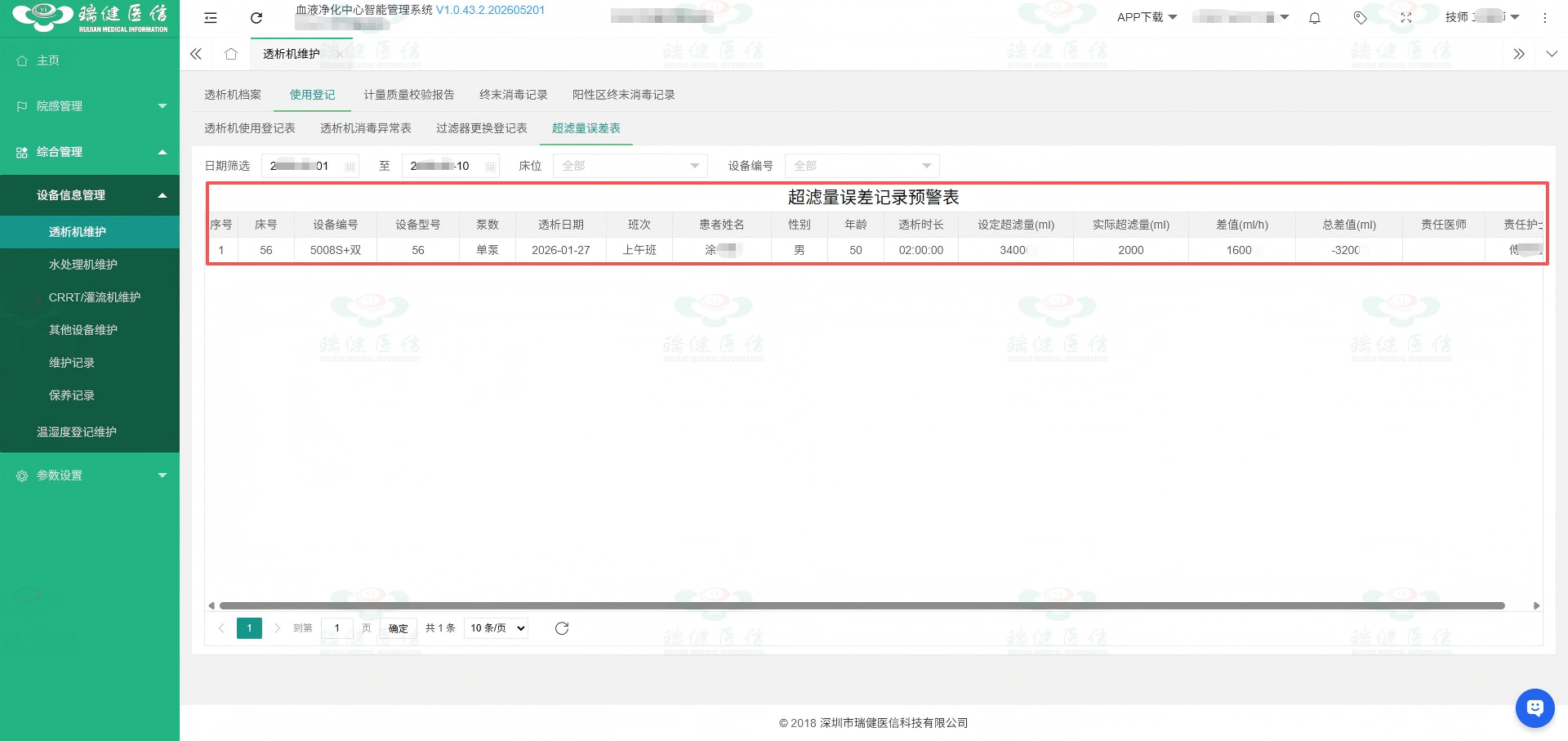Switch to the 透析机档案 tab
This screenshot has height=741, width=1568.
tap(233, 95)
